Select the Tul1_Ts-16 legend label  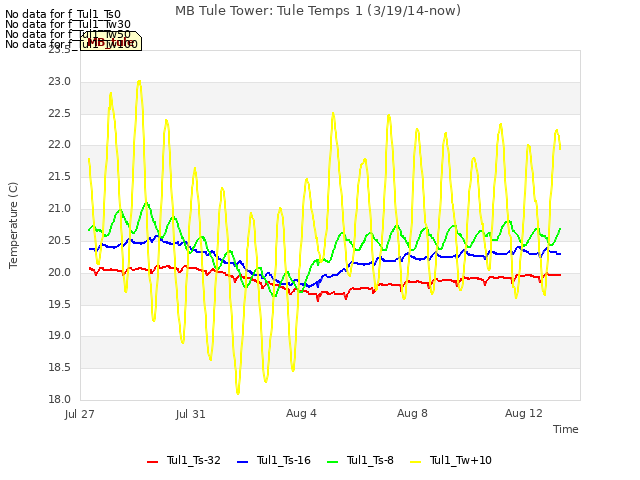(284, 460)
